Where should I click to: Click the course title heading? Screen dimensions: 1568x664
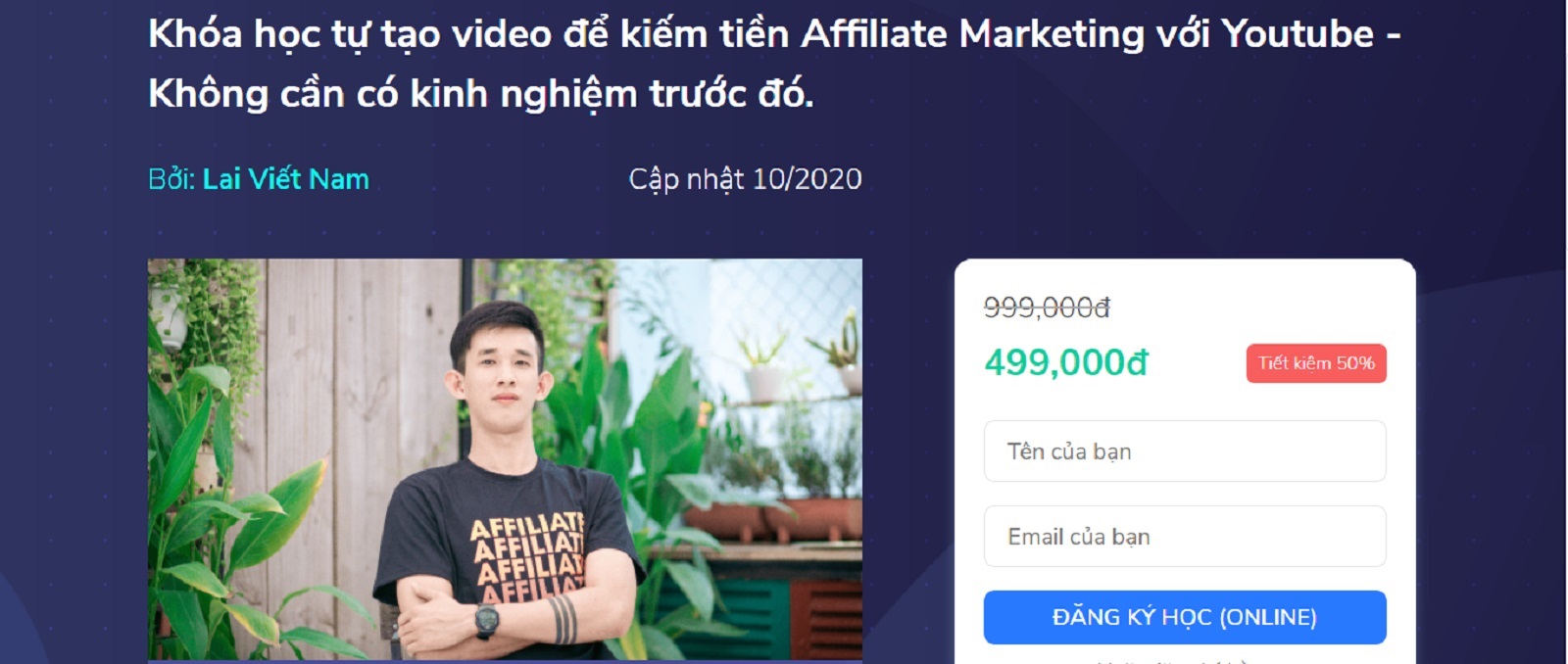pyautogui.click(x=774, y=64)
